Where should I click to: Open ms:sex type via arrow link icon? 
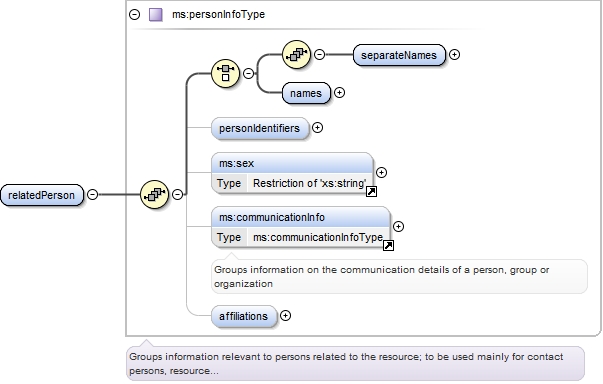click(371, 191)
